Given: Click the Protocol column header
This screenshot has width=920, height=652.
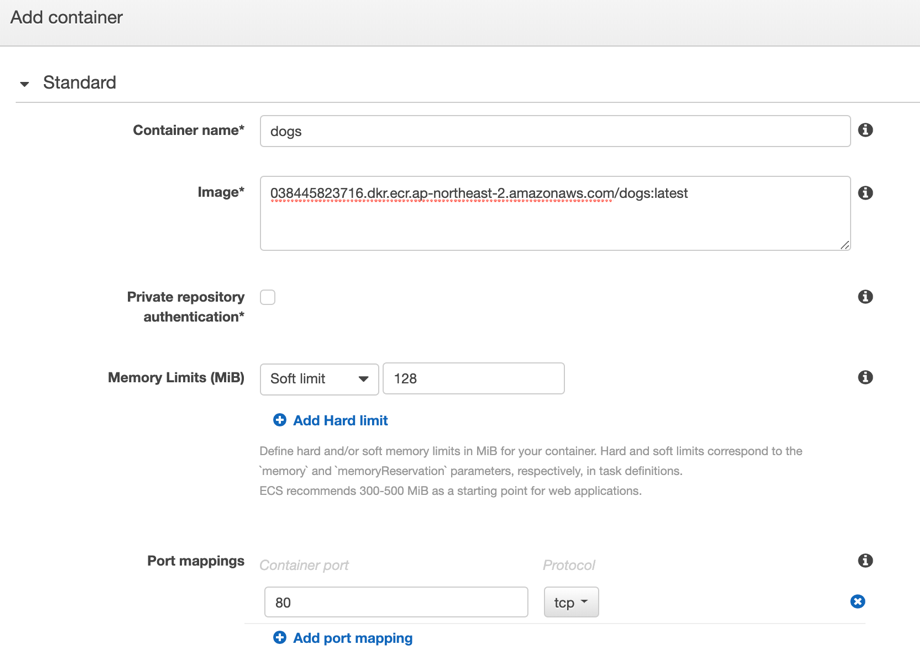Looking at the screenshot, I should (x=569, y=565).
